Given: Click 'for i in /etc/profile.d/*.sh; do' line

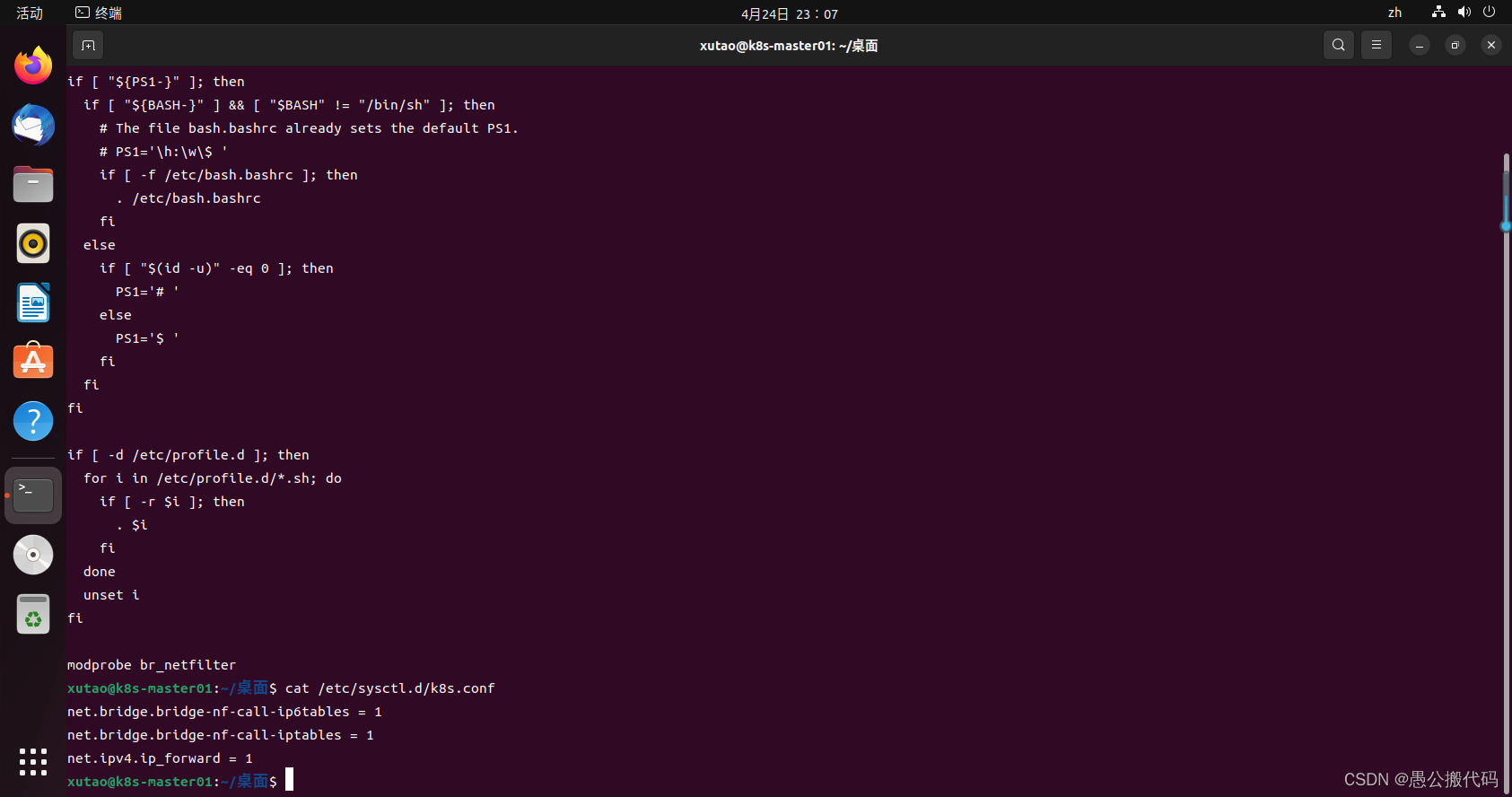Looking at the screenshot, I should (213, 478).
